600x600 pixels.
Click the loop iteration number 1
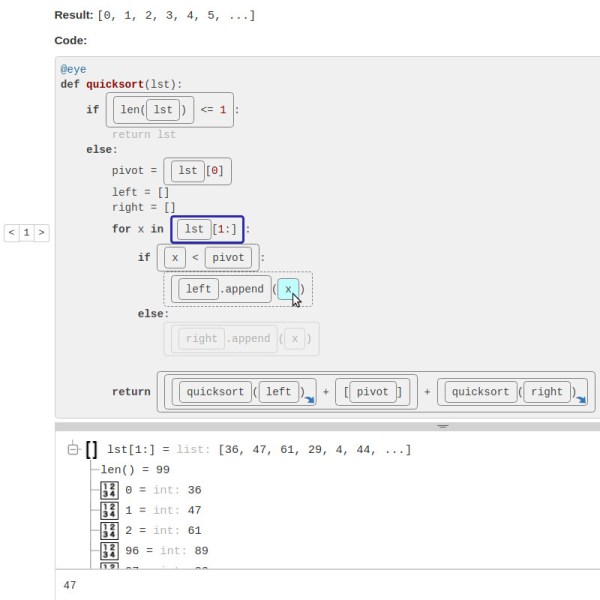tap(26, 233)
